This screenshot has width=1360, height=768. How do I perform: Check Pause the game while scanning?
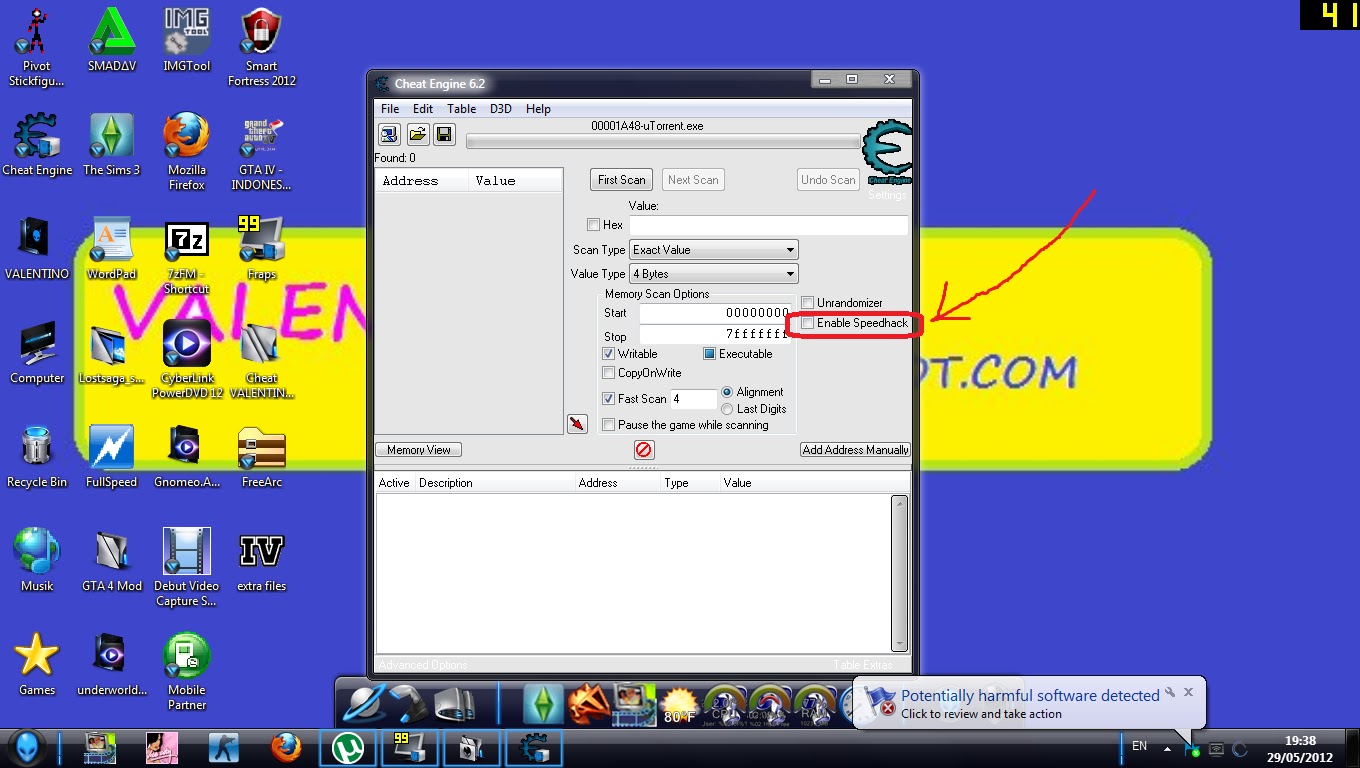coord(609,425)
